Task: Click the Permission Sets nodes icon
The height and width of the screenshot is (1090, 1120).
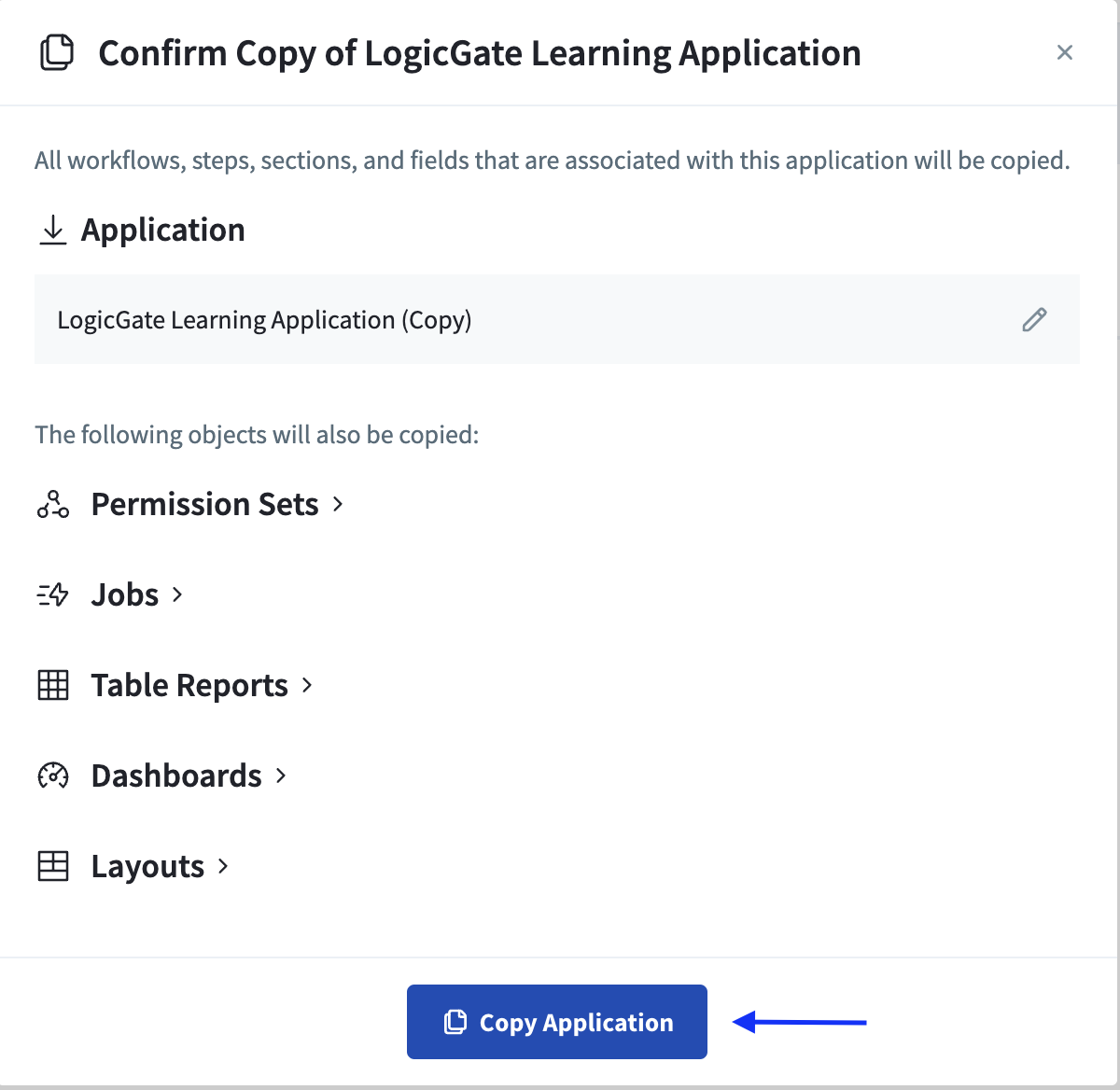Action: (53, 504)
